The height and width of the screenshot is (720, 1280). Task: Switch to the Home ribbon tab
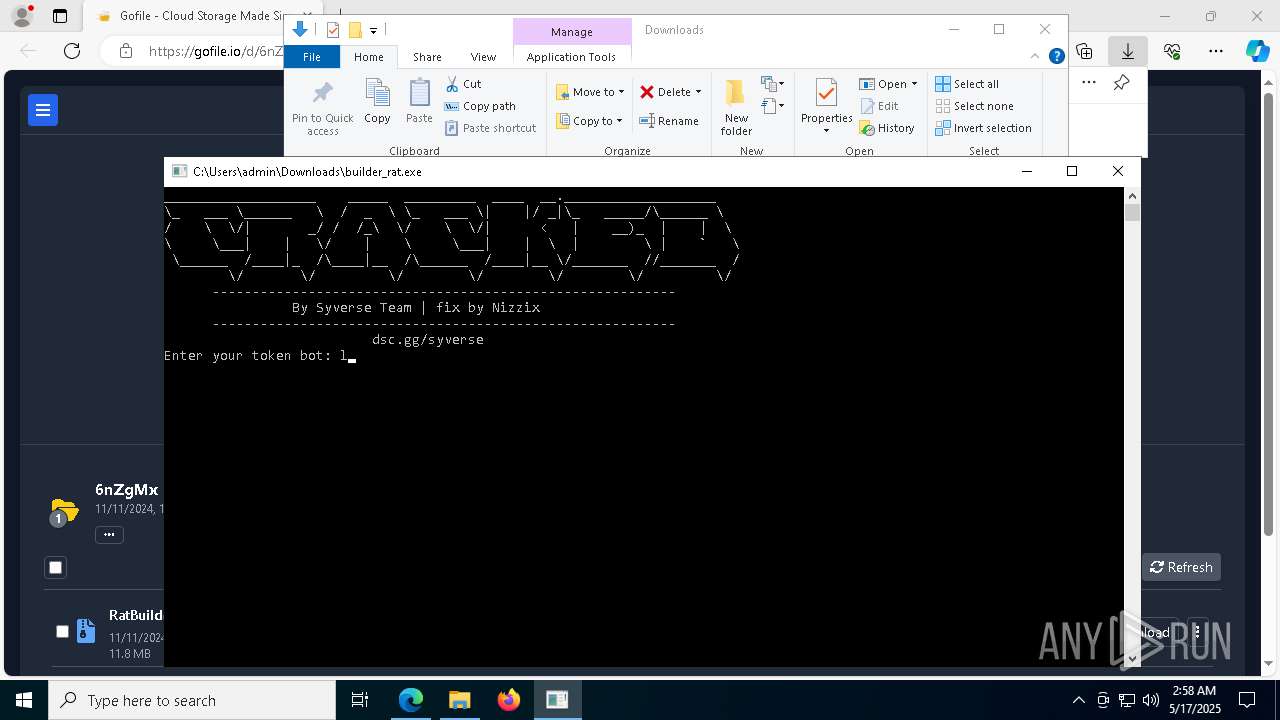(368, 57)
